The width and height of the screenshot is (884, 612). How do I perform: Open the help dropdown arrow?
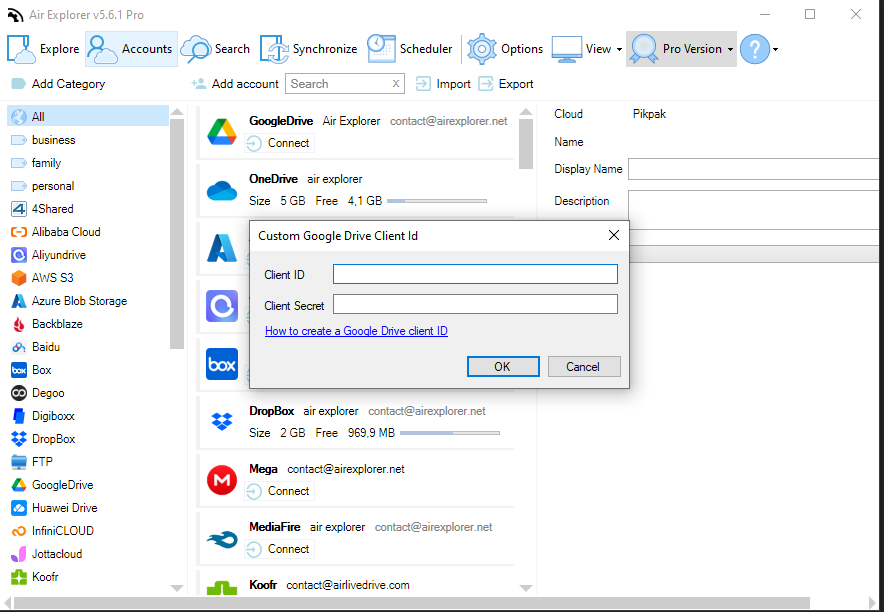[x=776, y=50]
